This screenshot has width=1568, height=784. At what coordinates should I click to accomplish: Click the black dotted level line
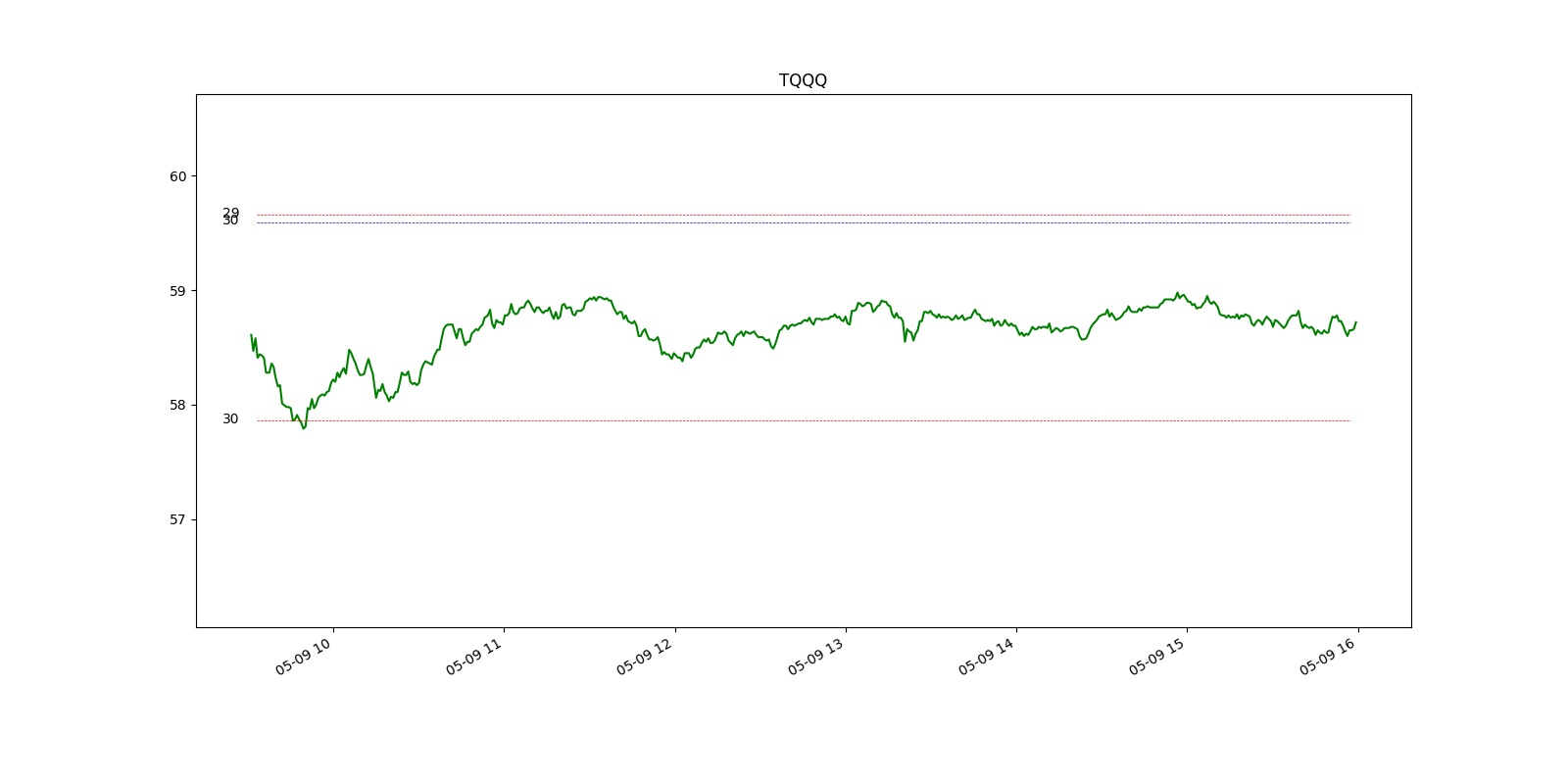[804, 223]
